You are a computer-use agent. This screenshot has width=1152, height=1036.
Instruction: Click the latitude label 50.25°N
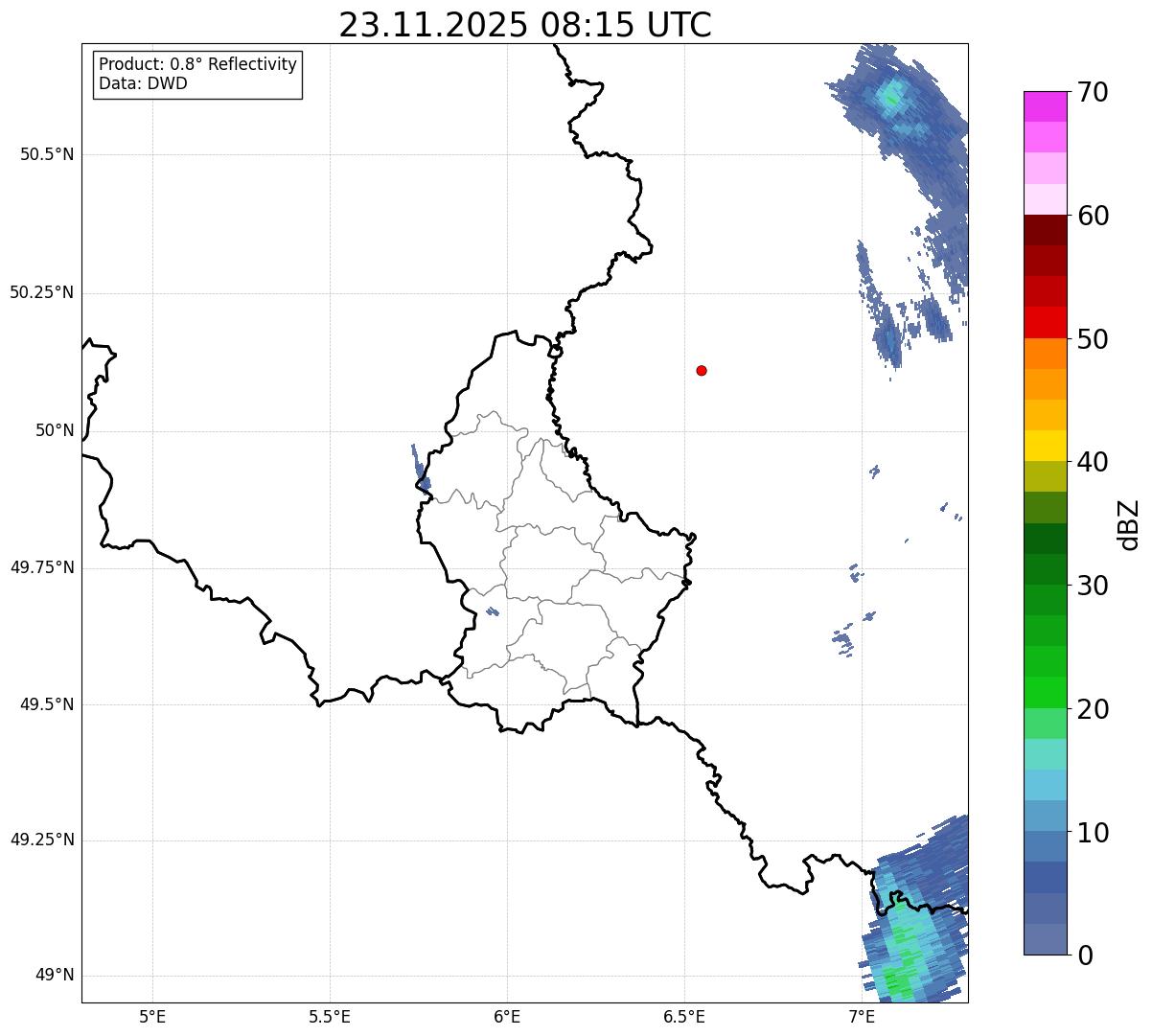pyautogui.click(x=42, y=292)
